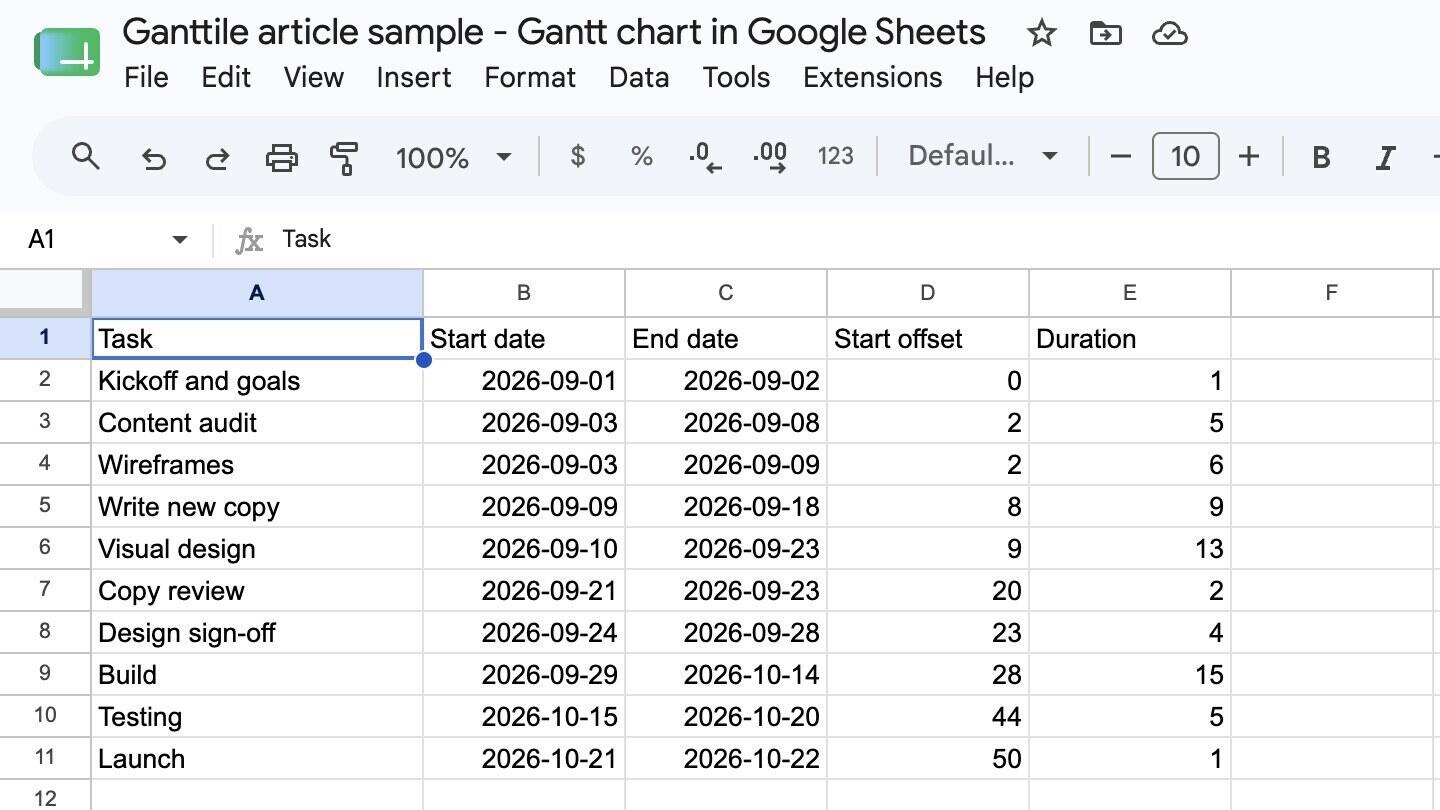Image resolution: width=1440 pixels, height=810 pixels.
Task: Select row 6 header
Action: point(45,548)
